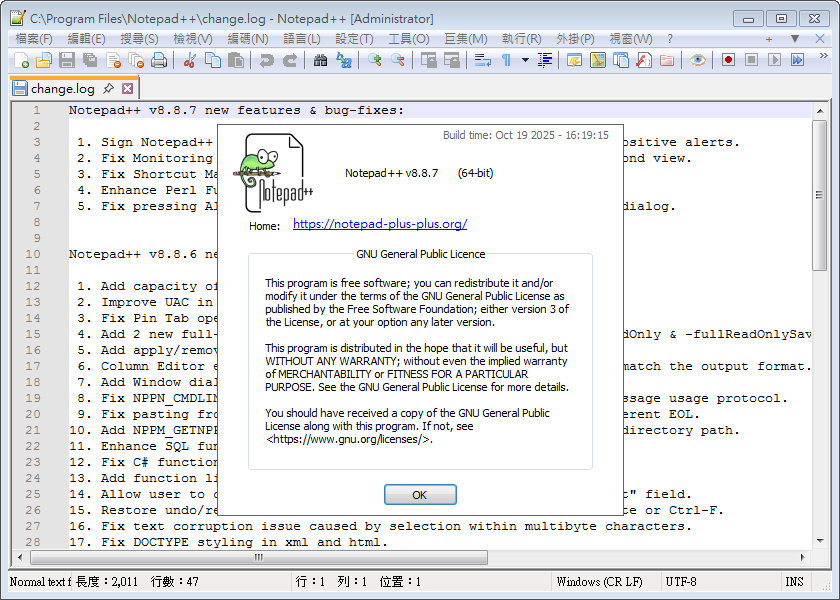Click Windows (CR LF) in status bar
840x600 pixels.
coord(599,582)
